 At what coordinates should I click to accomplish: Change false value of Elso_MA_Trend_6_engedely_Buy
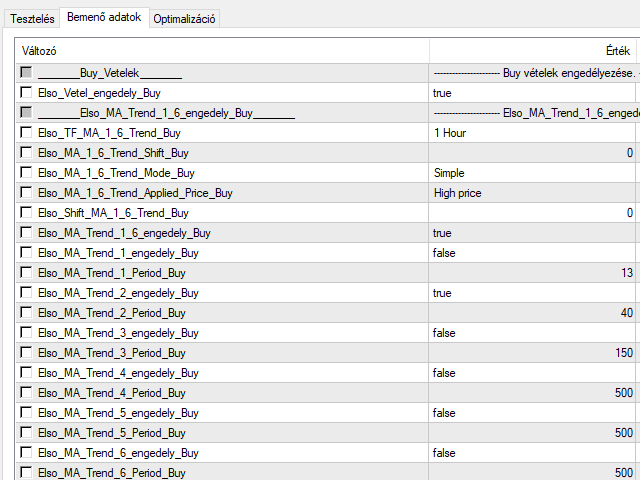click(x=532, y=453)
